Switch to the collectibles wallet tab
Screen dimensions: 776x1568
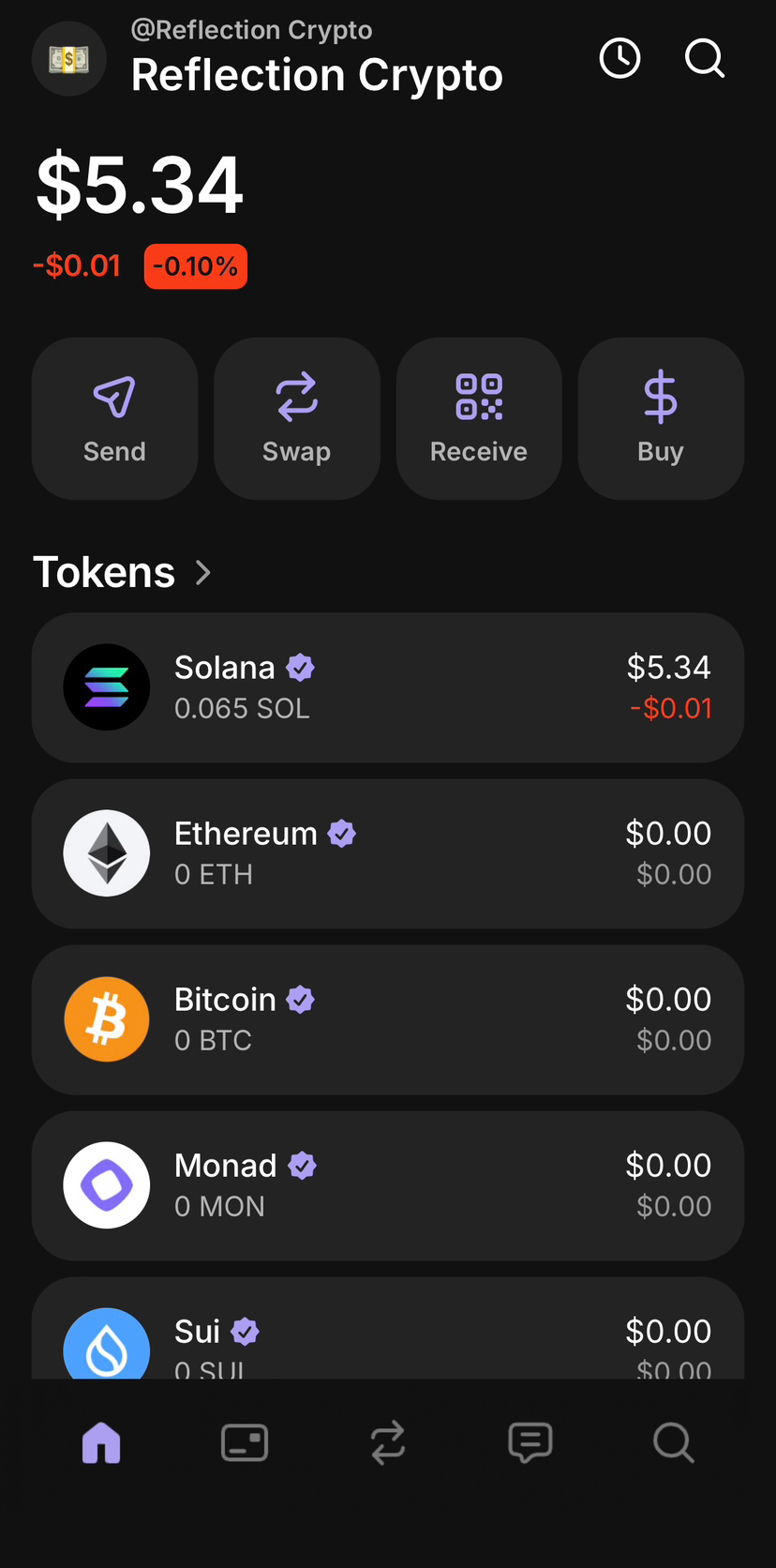coord(245,1442)
